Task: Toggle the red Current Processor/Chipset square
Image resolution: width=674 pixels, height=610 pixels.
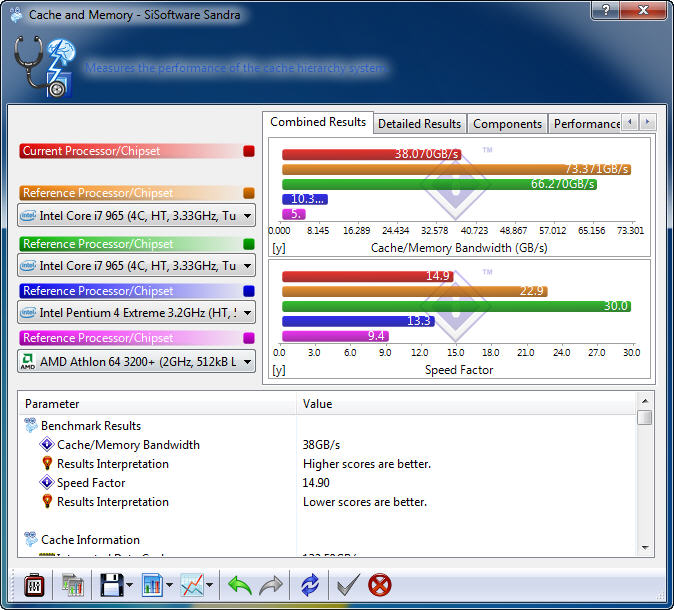Action: (249, 151)
